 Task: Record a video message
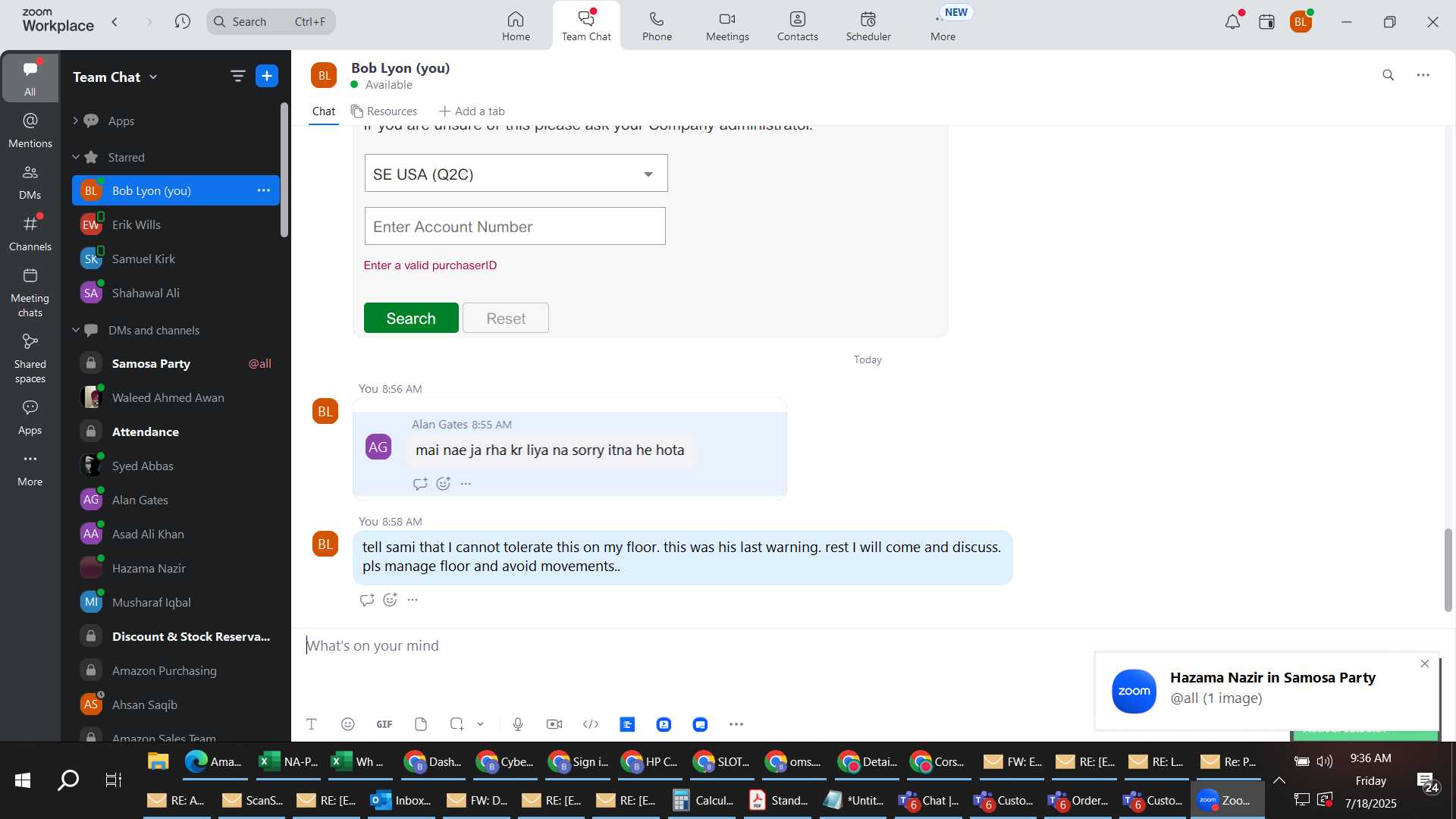(554, 724)
